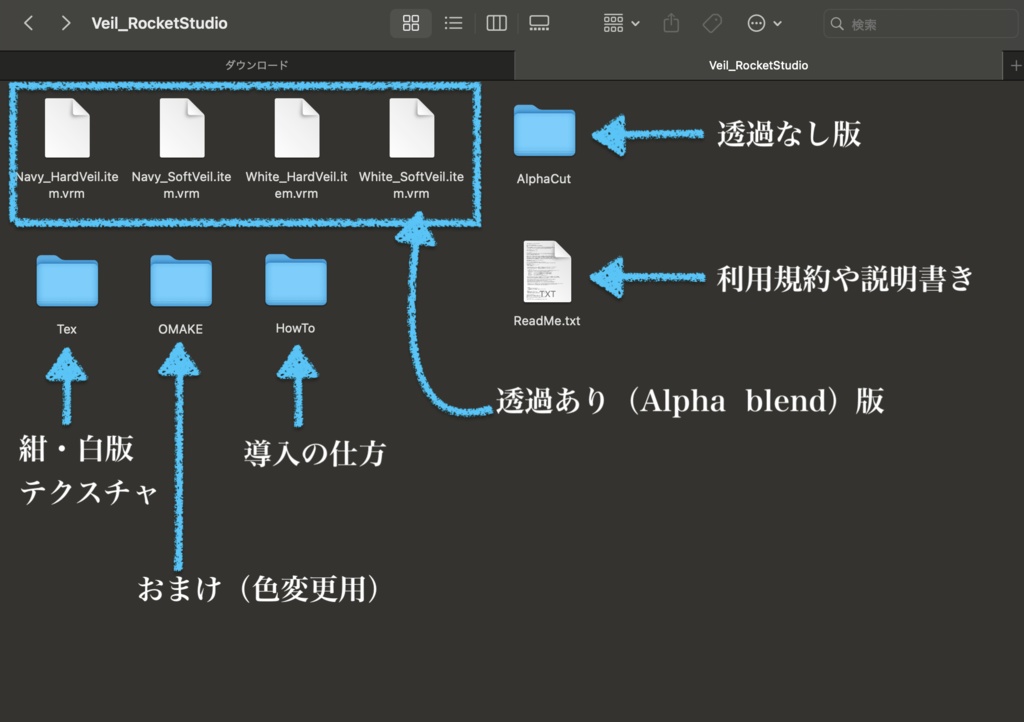Viewport: 1024px width, 722px height.
Task: Click the search field in the toolbar
Action: [x=920, y=23]
